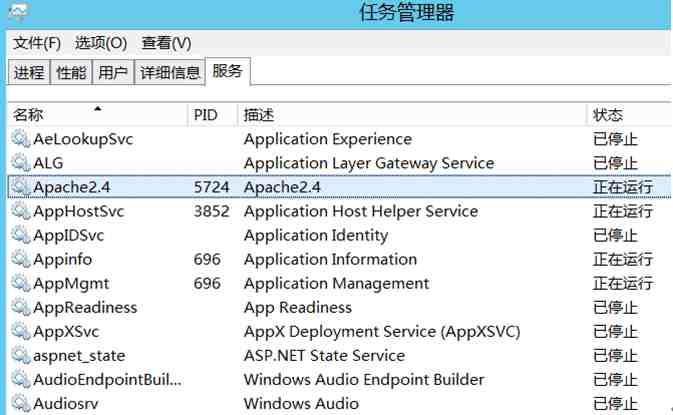The height and width of the screenshot is (415, 673).
Task: Click PID 696 in the Appinfo row
Action: [x=207, y=259]
